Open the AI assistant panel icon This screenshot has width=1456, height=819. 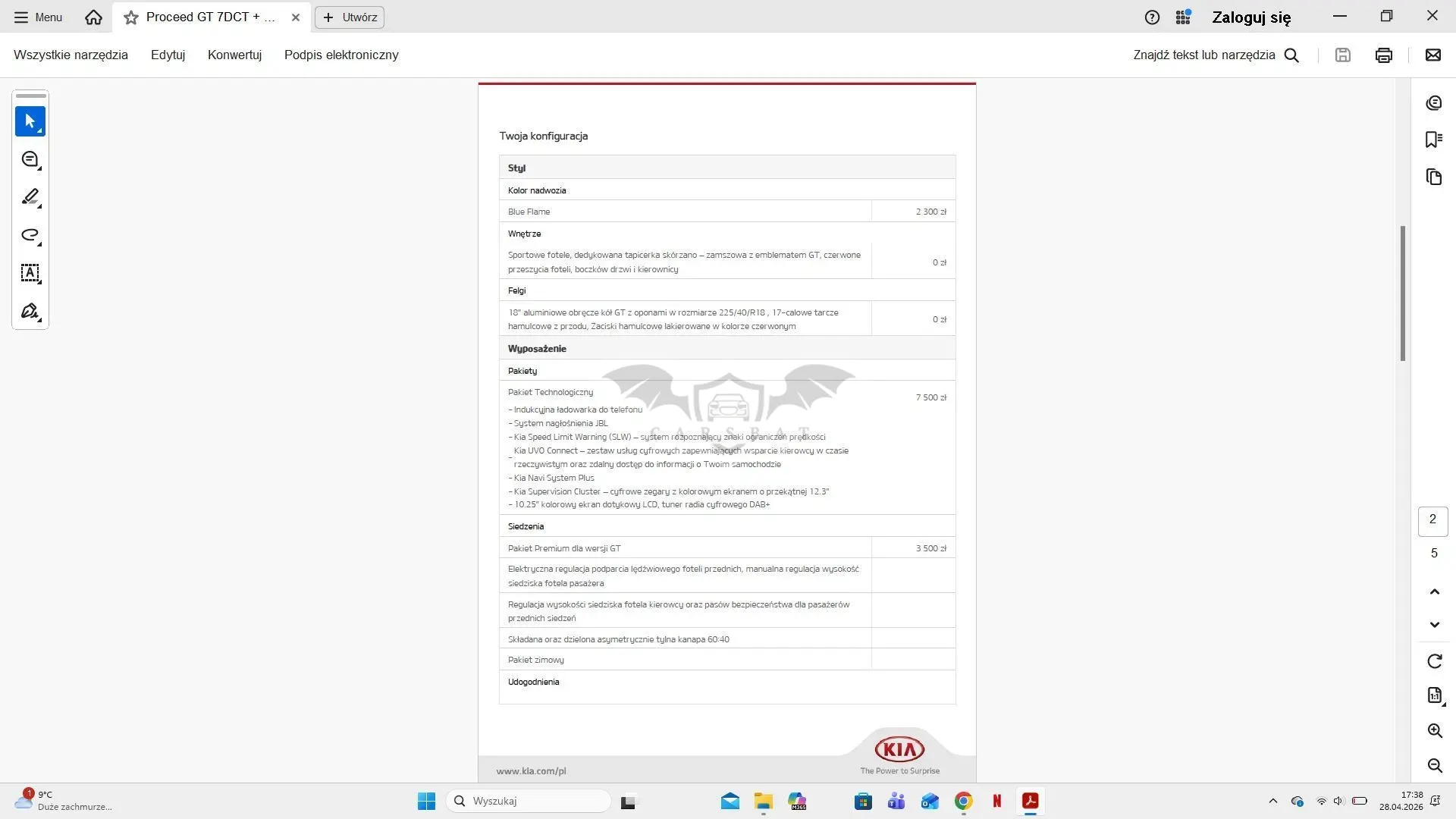point(1433,103)
